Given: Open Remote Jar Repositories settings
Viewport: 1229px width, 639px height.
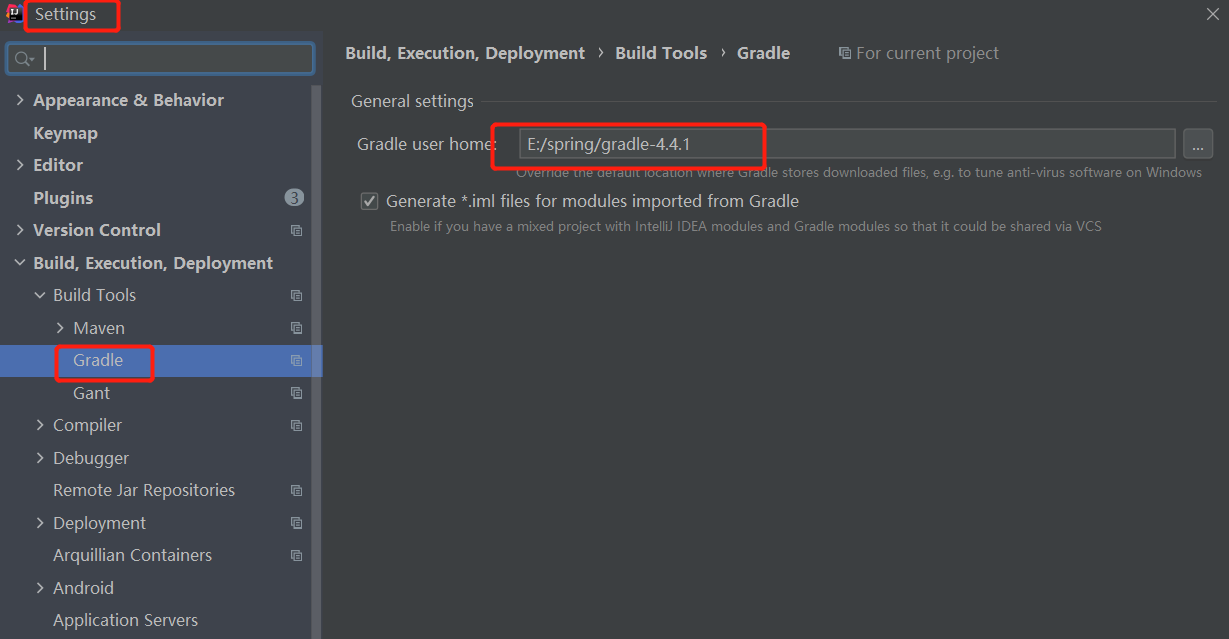Looking at the screenshot, I should [144, 490].
